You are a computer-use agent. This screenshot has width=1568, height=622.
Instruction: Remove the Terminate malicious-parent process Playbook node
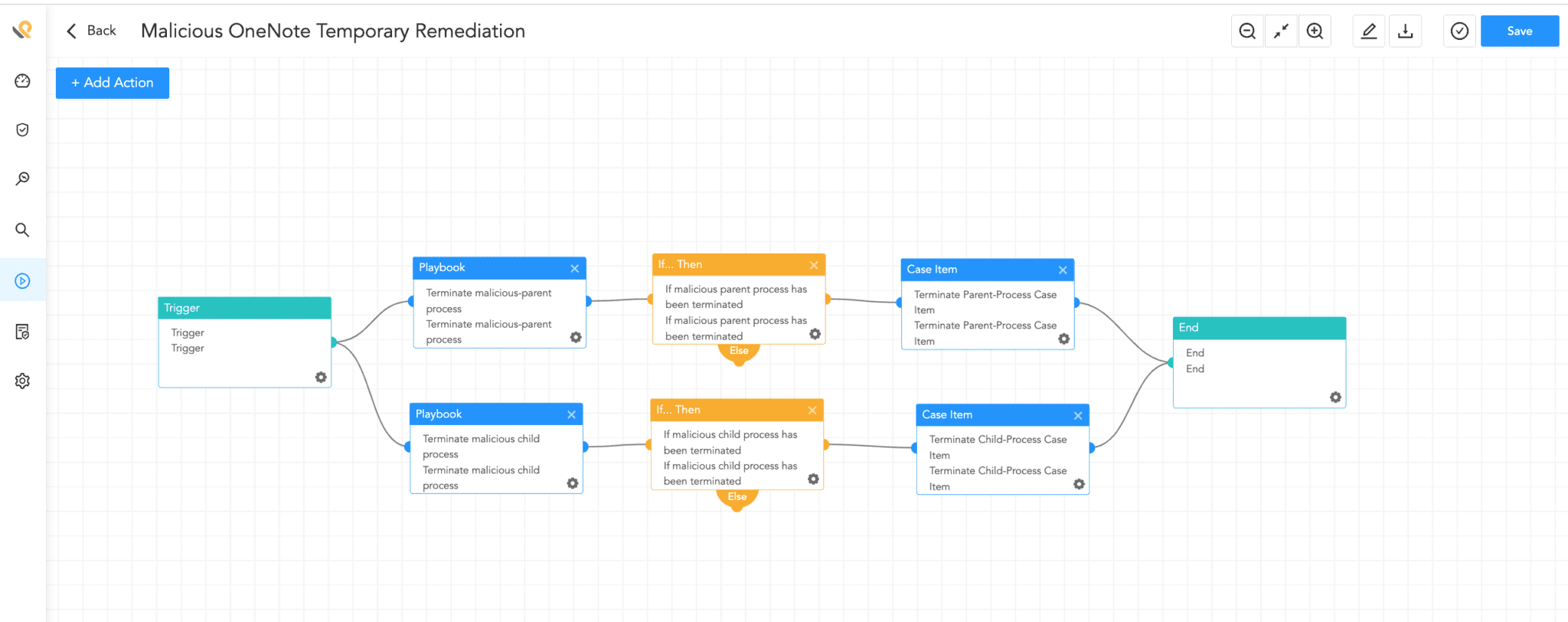574,268
